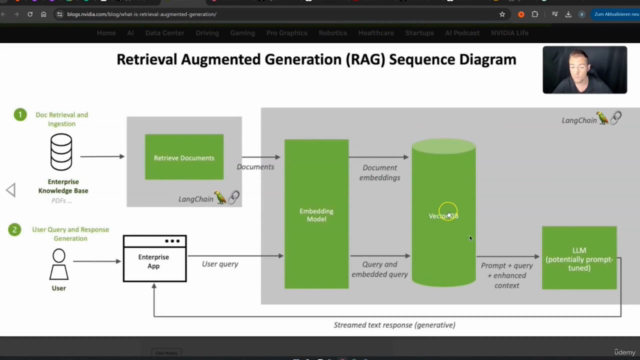The image size is (640, 360).
Task: Click the browser forward arrow
Action: [x=16, y=14]
